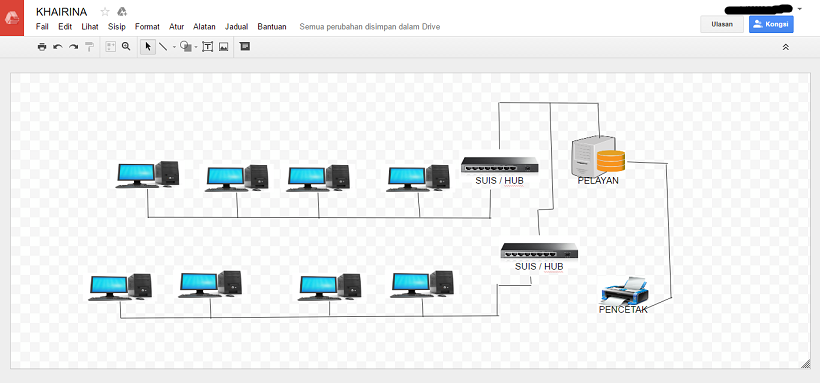
Task: Open the Bantuan menu
Action: (x=272, y=26)
